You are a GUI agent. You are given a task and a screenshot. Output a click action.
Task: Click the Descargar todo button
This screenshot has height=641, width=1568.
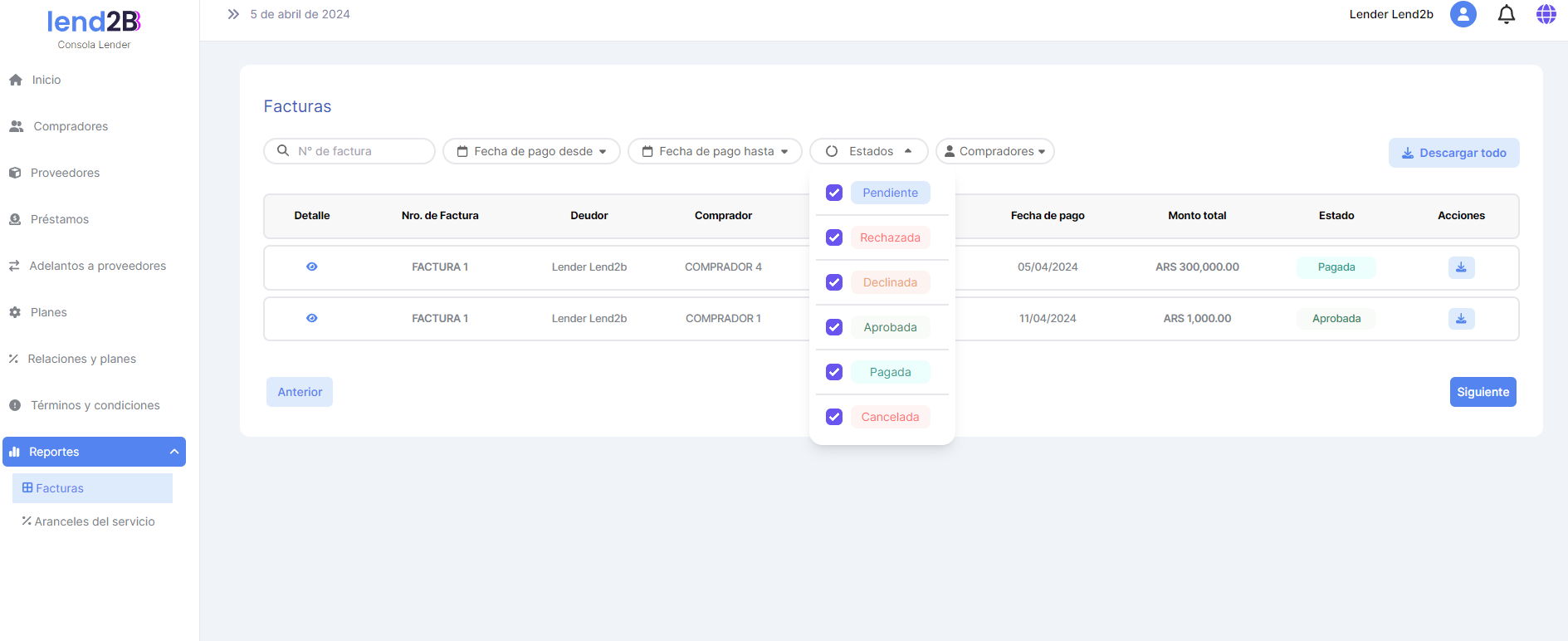[1453, 153]
